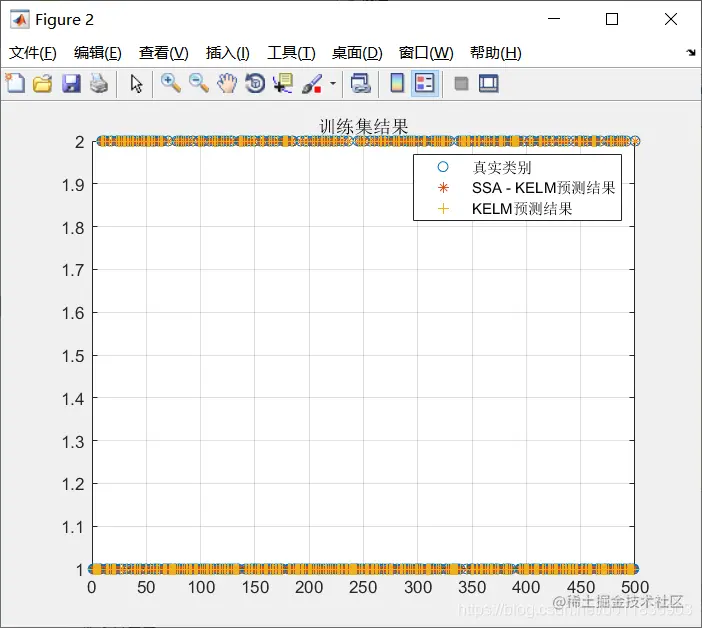Close the Figure 2 window
This screenshot has width=702, height=628.
tap(671, 19)
